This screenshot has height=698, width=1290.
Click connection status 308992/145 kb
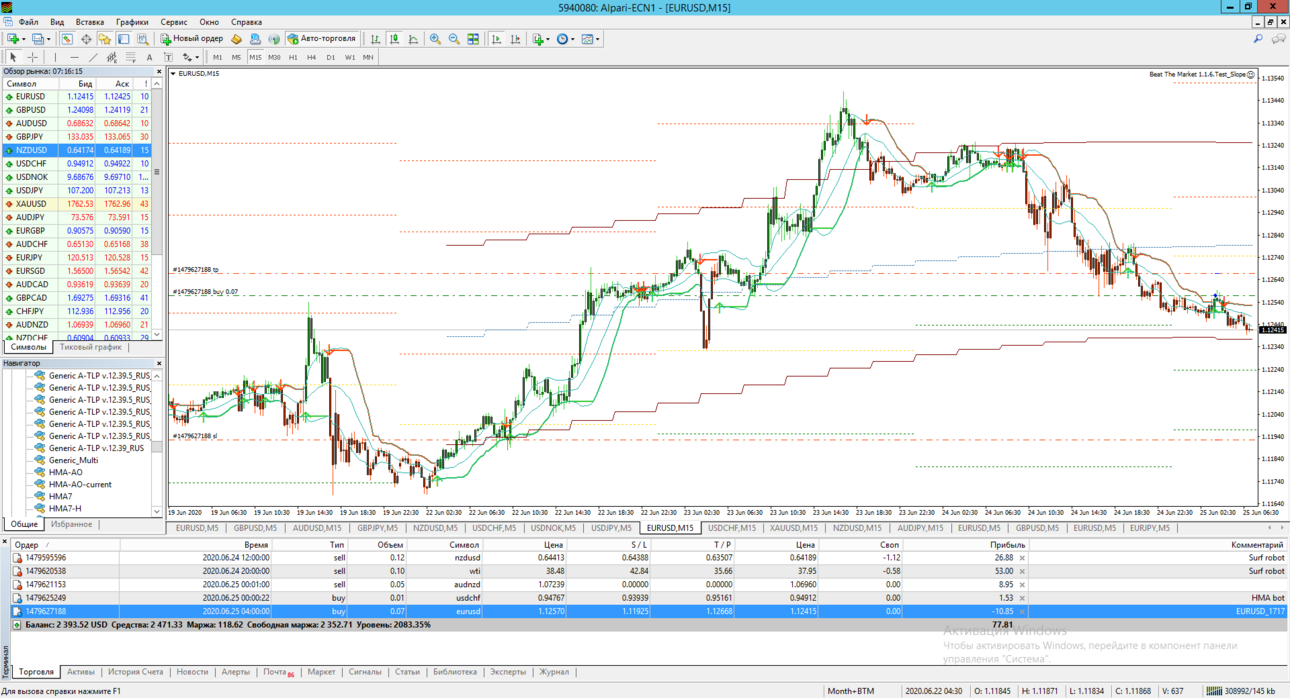click(x=1240, y=691)
